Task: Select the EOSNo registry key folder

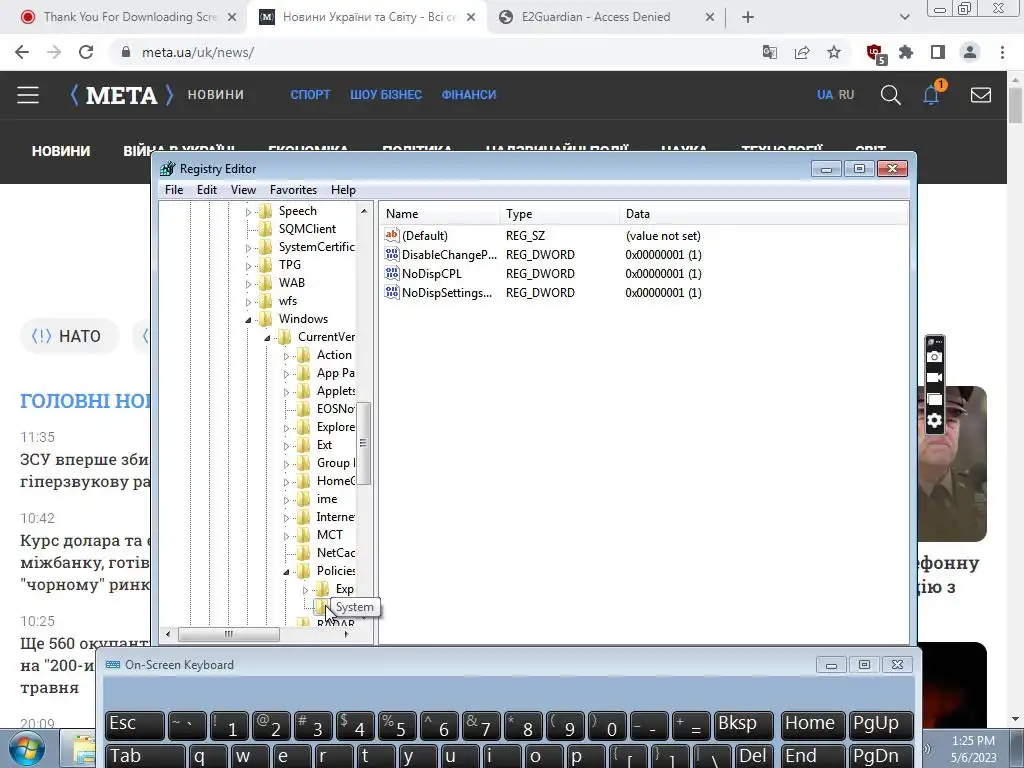Action: (x=335, y=409)
